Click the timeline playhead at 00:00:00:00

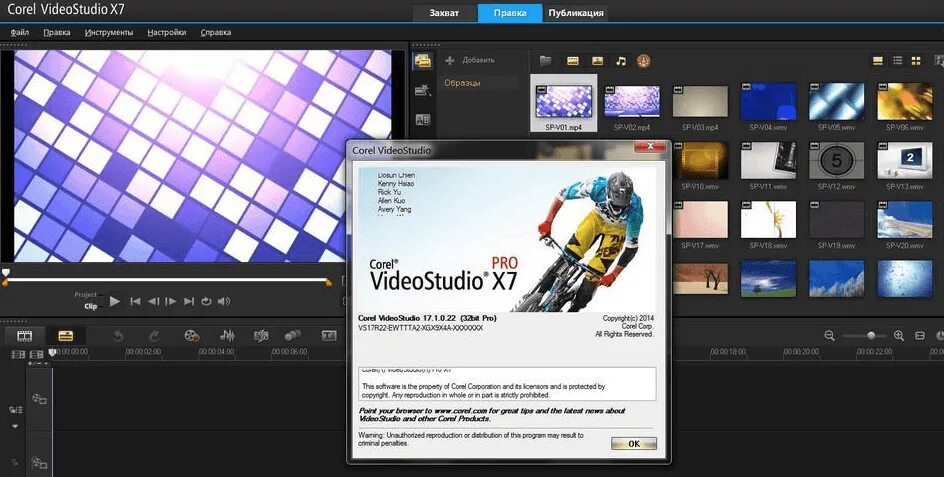[x=52, y=352]
